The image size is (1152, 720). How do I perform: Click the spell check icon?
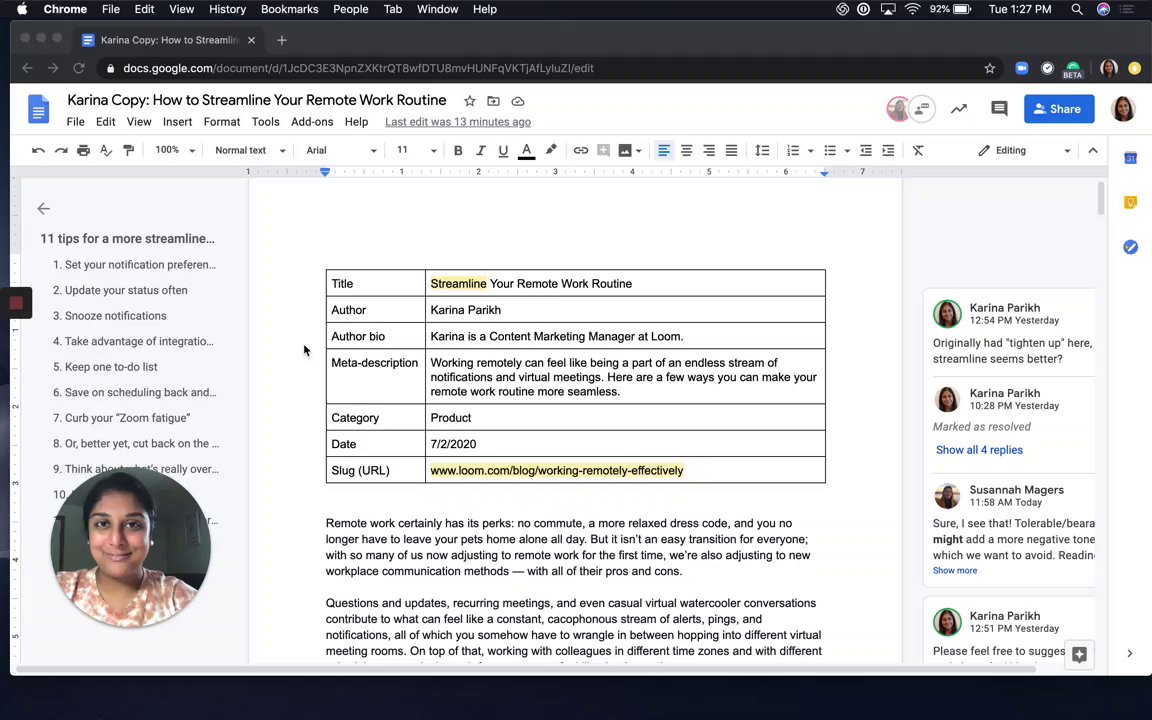106,150
